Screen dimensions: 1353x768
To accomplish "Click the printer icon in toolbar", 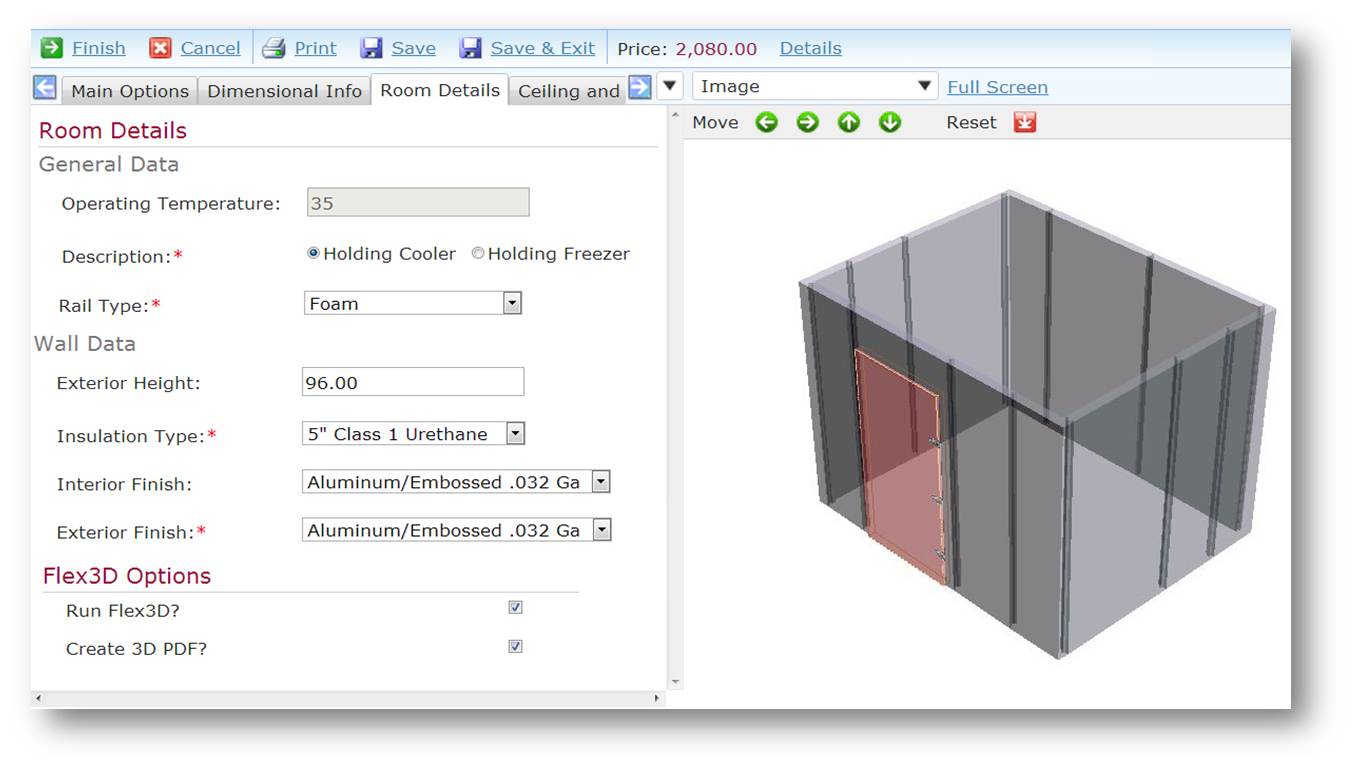I will coord(274,48).
